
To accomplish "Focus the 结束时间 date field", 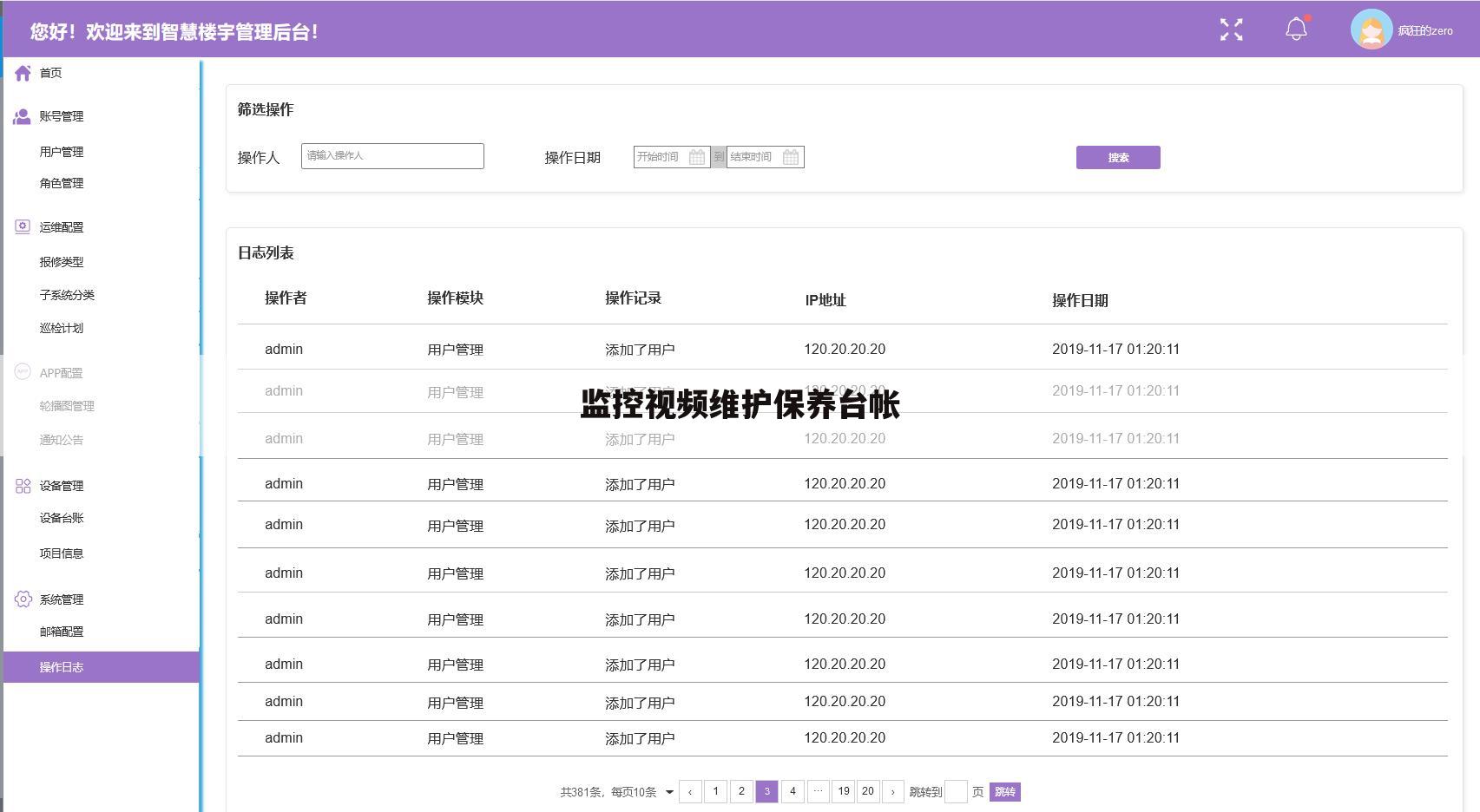I will click(x=766, y=157).
